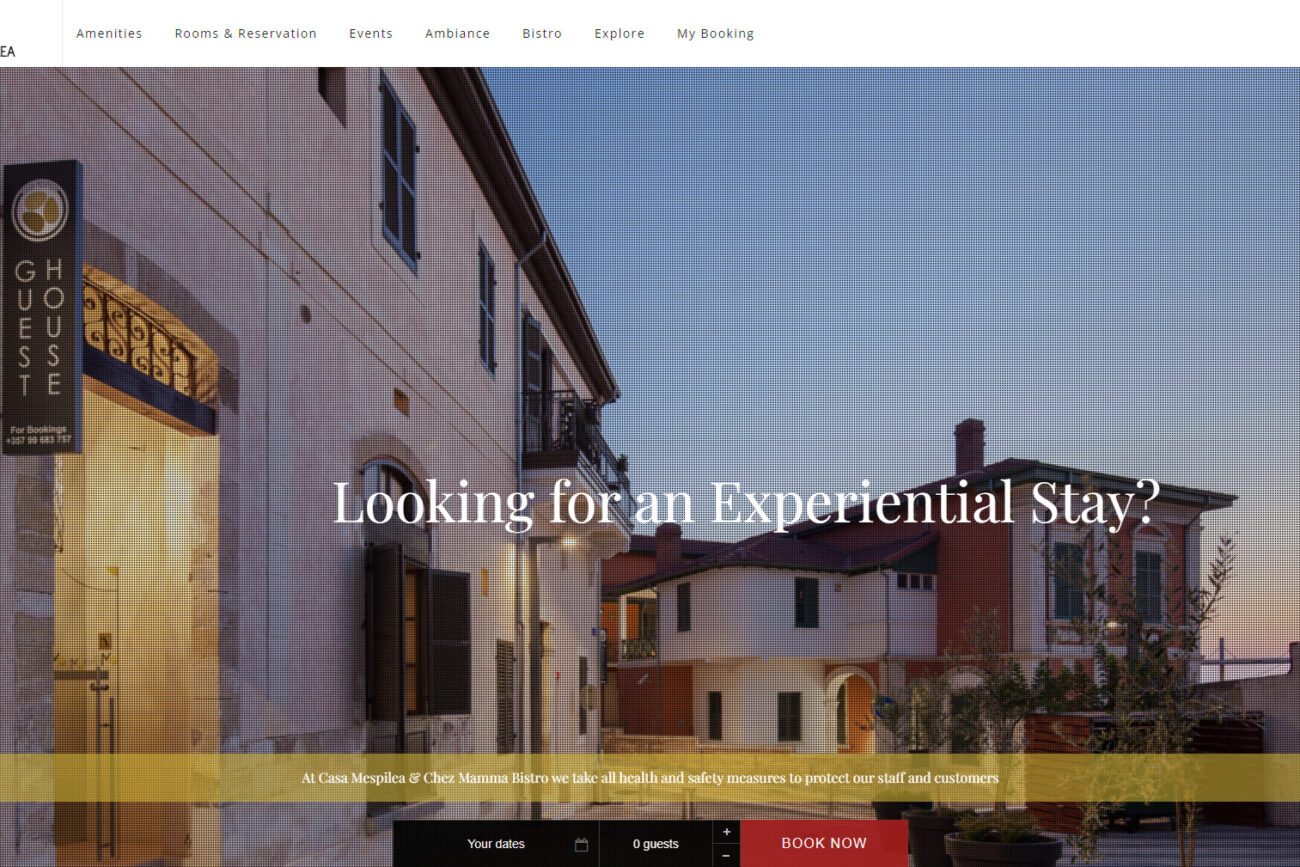Open the Bistro menu link
The image size is (1300, 867).
point(542,33)
